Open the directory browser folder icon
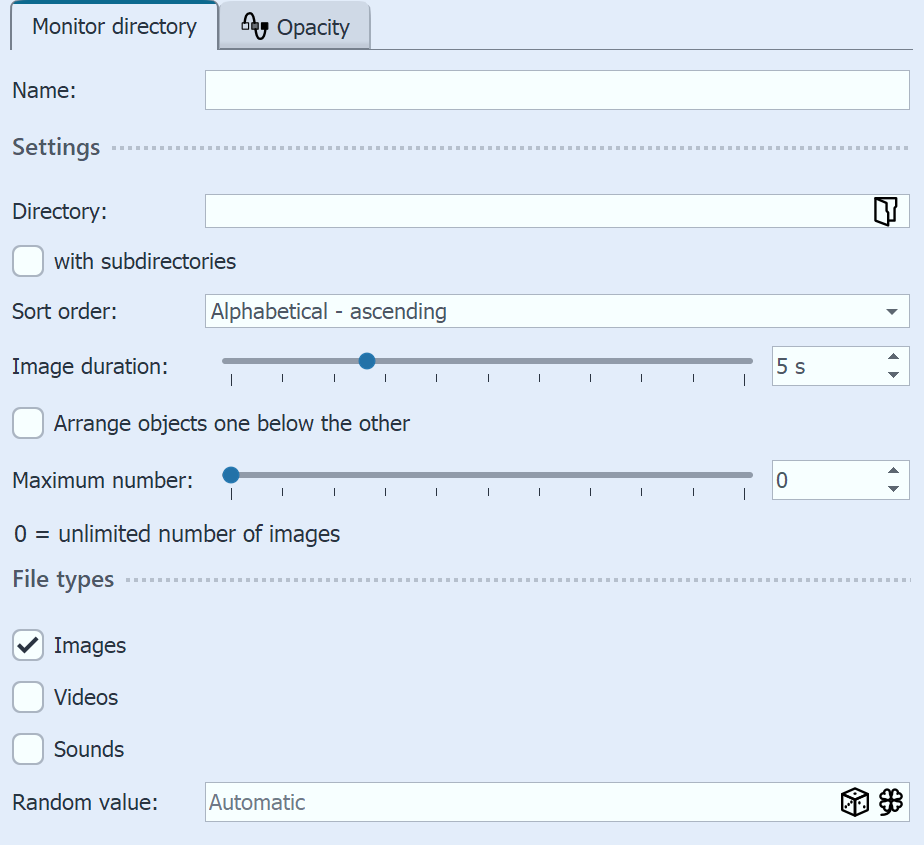This screenshot has height=845, width=924. coord(884,211)
